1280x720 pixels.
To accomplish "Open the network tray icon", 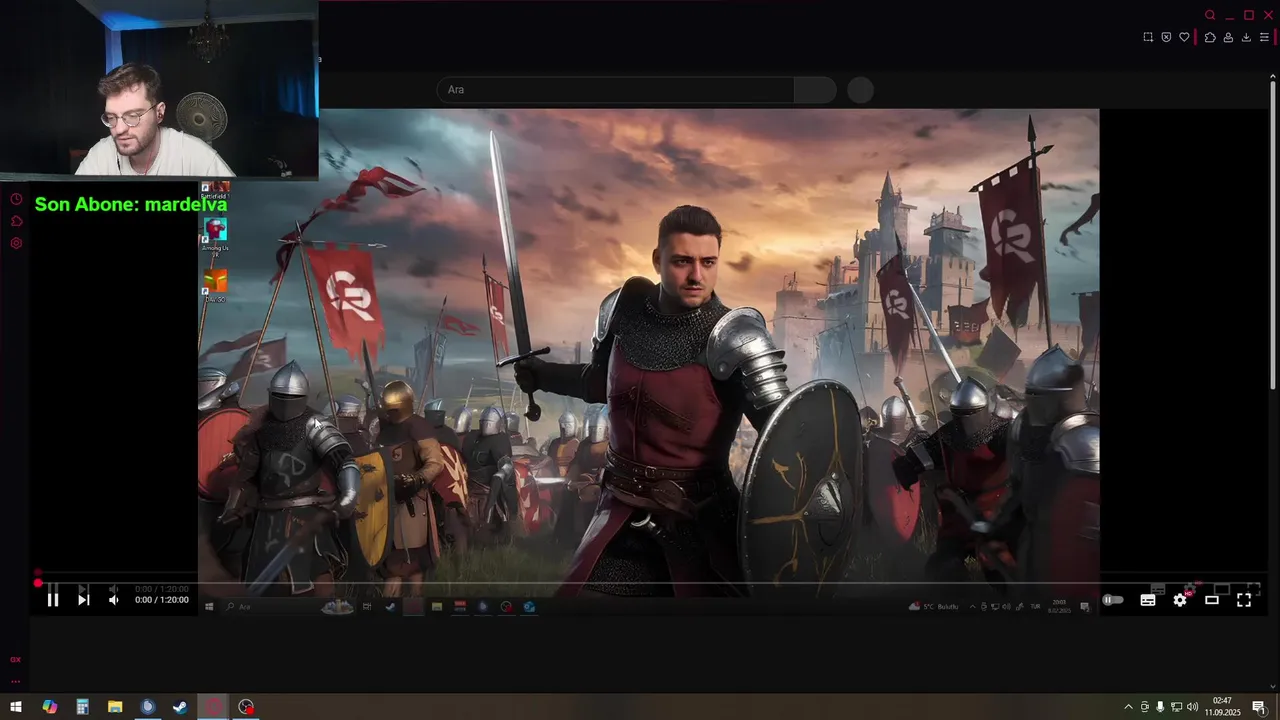I will pos(1176,707).
